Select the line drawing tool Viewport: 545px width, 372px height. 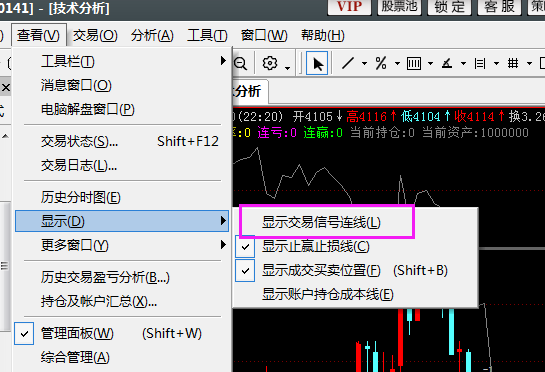pos(348,63)
